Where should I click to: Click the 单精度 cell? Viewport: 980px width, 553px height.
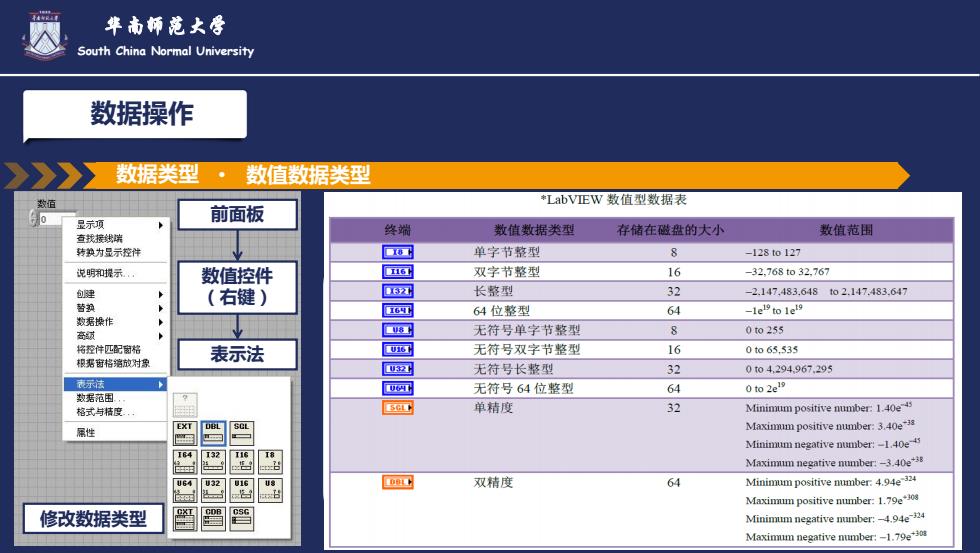[x=493, y=407]
